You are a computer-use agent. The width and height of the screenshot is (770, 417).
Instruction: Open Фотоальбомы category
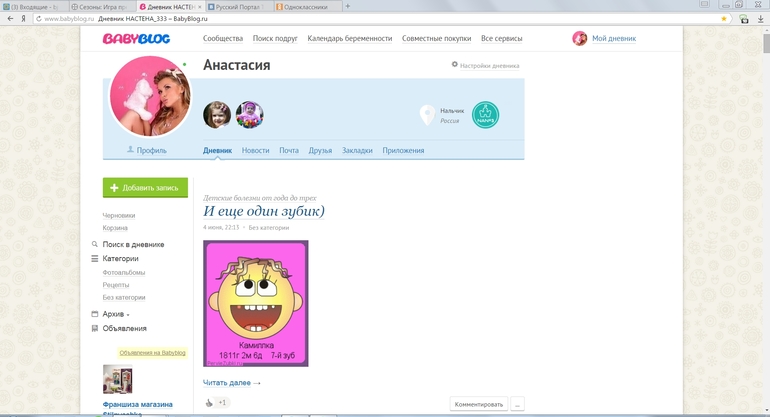124,272
